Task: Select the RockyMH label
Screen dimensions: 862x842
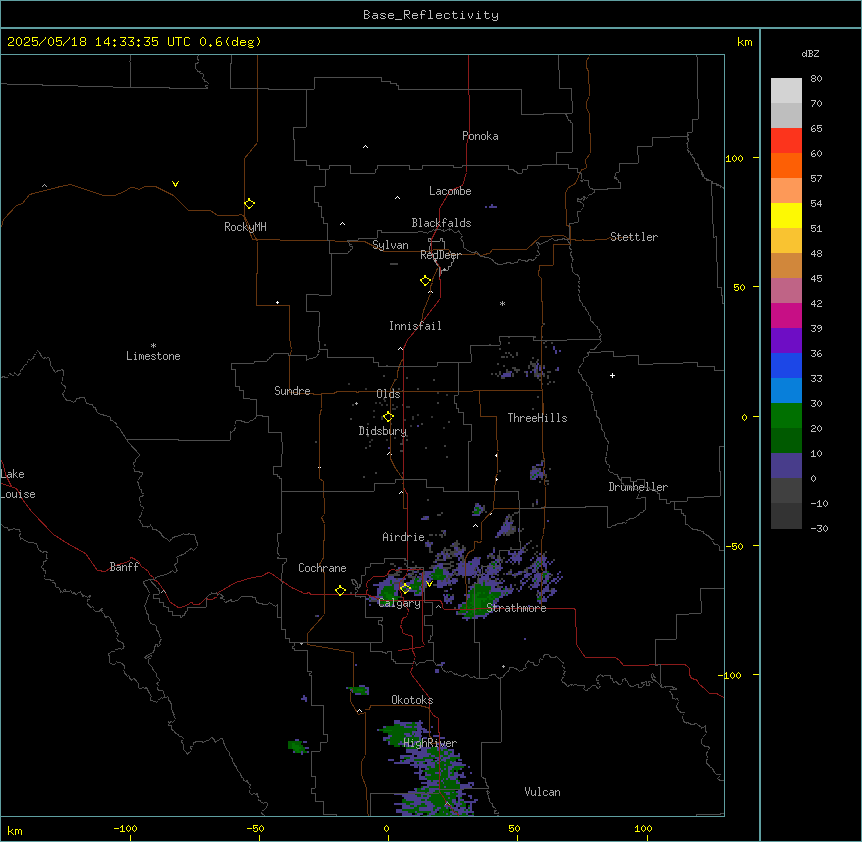Action: click(x=245, y=227)
